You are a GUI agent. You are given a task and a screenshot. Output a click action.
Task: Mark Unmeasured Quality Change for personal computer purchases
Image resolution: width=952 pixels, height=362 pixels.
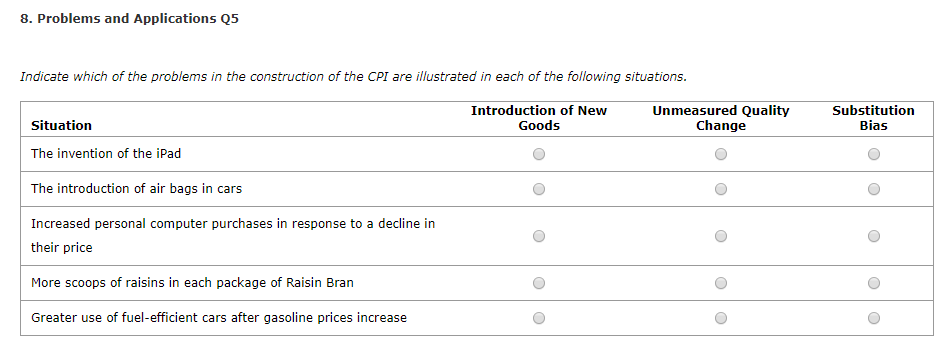click(721, 236)
